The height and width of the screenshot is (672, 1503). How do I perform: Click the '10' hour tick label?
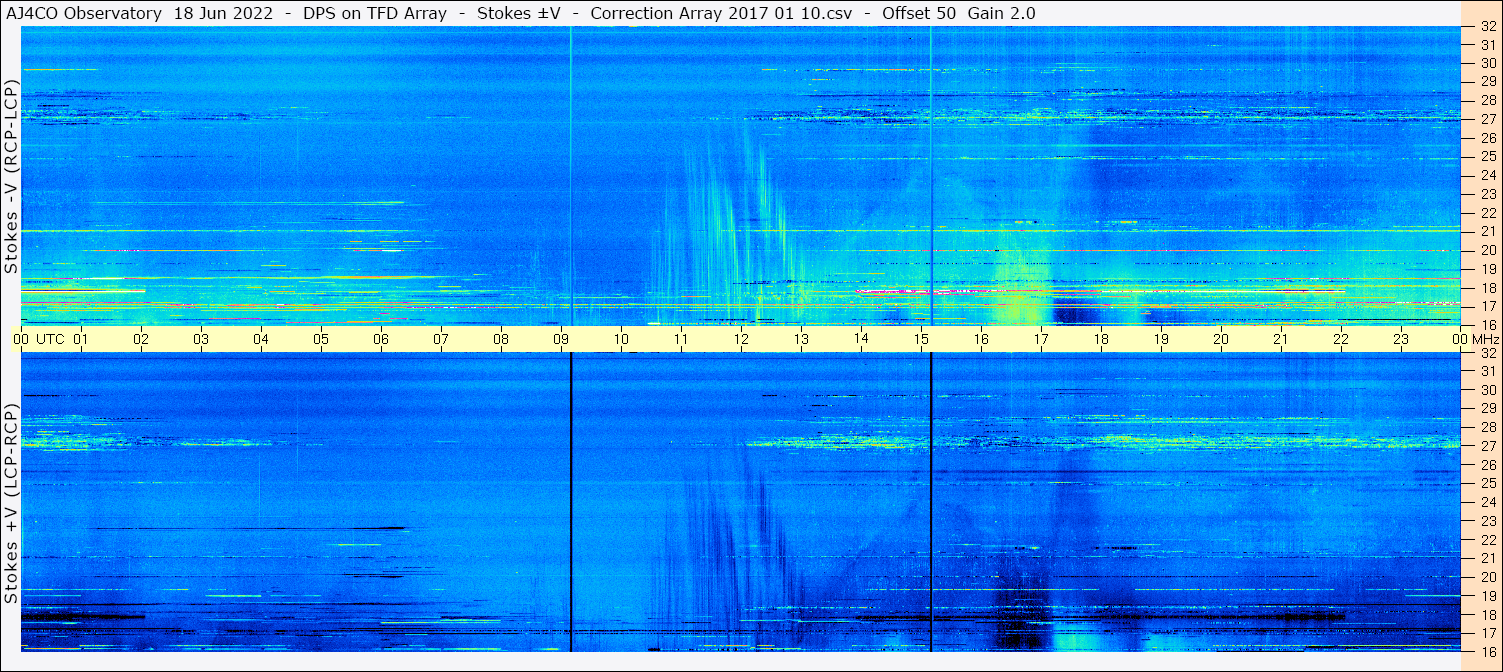(621, 339)
